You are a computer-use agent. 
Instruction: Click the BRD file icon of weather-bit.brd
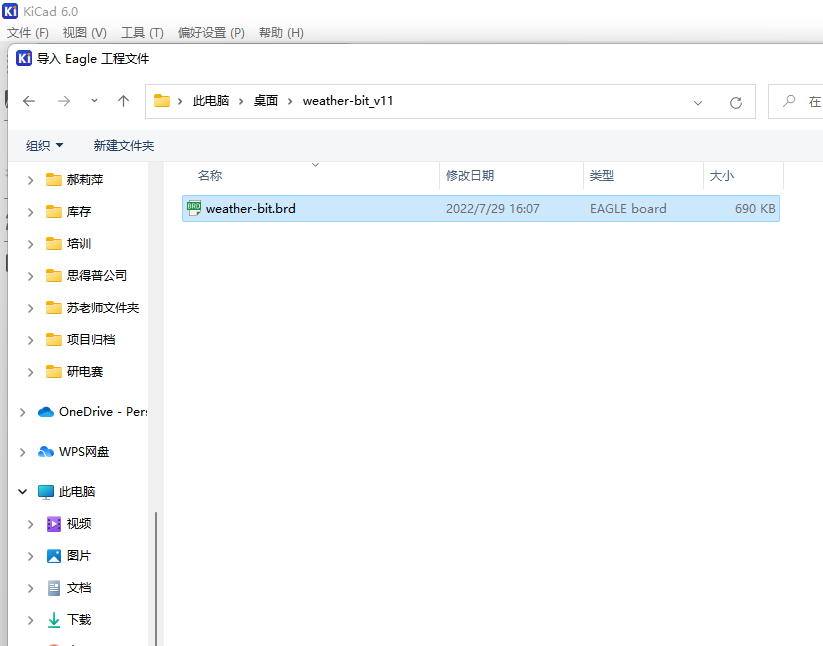[194, 208]
